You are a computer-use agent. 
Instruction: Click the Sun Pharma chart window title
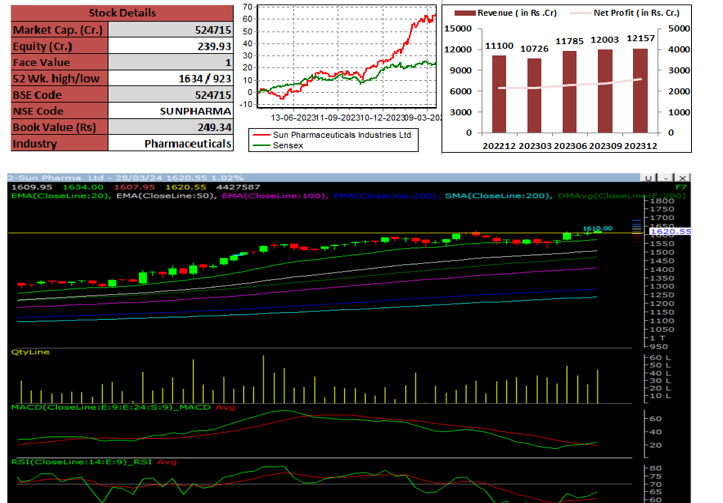point(125,178)
